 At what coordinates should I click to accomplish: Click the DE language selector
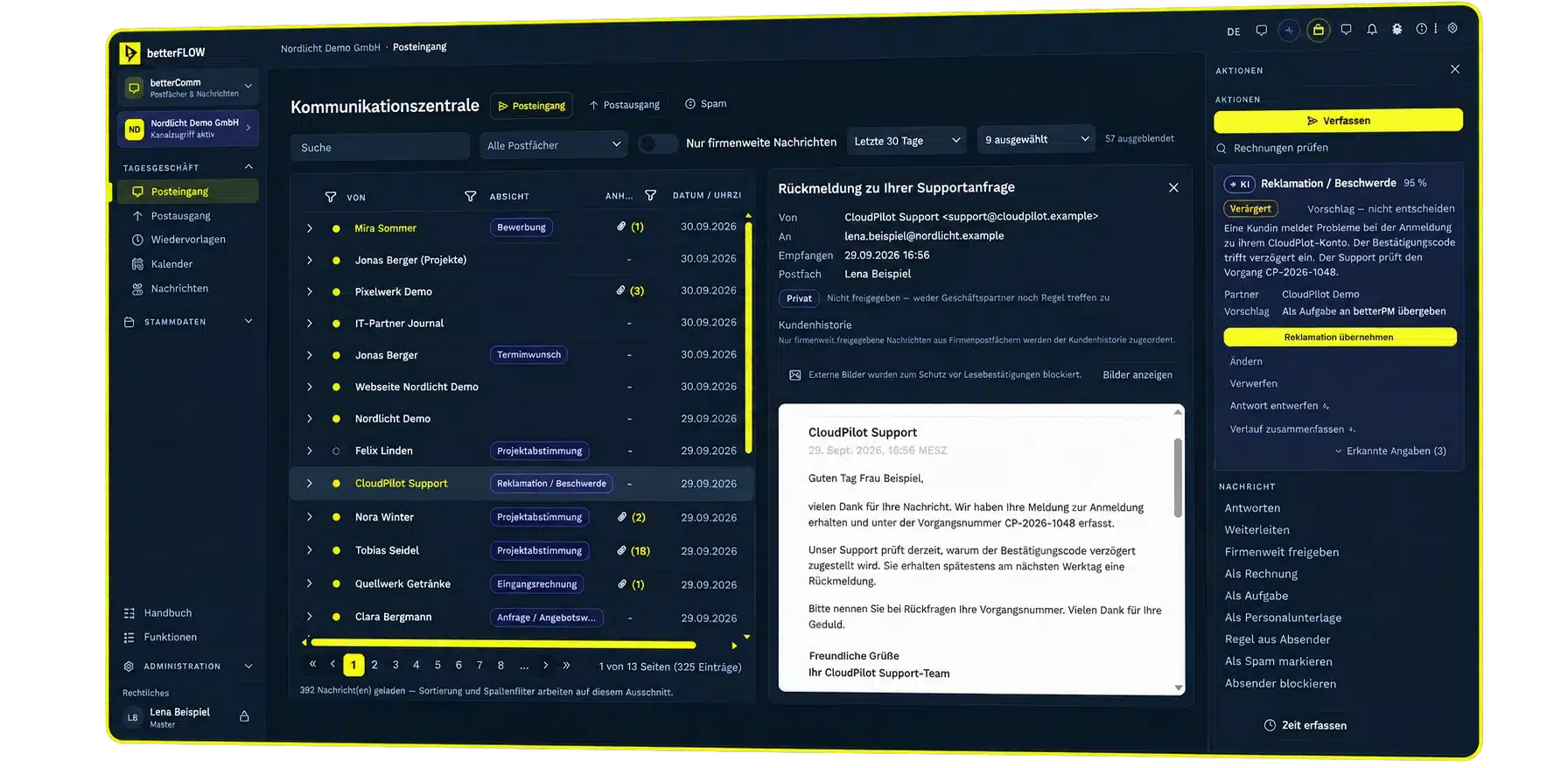point(1234,31)
